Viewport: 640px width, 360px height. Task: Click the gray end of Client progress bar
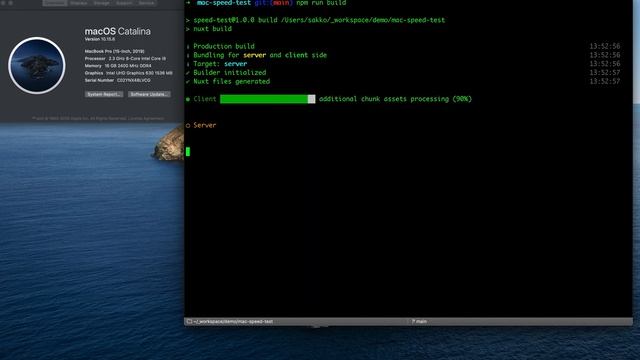coord(311,99)
